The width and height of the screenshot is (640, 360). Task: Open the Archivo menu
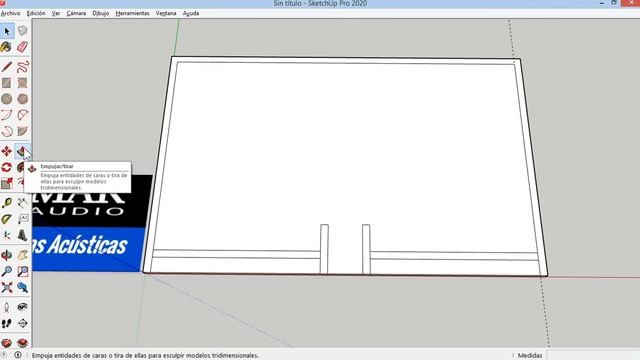[10, 13]
